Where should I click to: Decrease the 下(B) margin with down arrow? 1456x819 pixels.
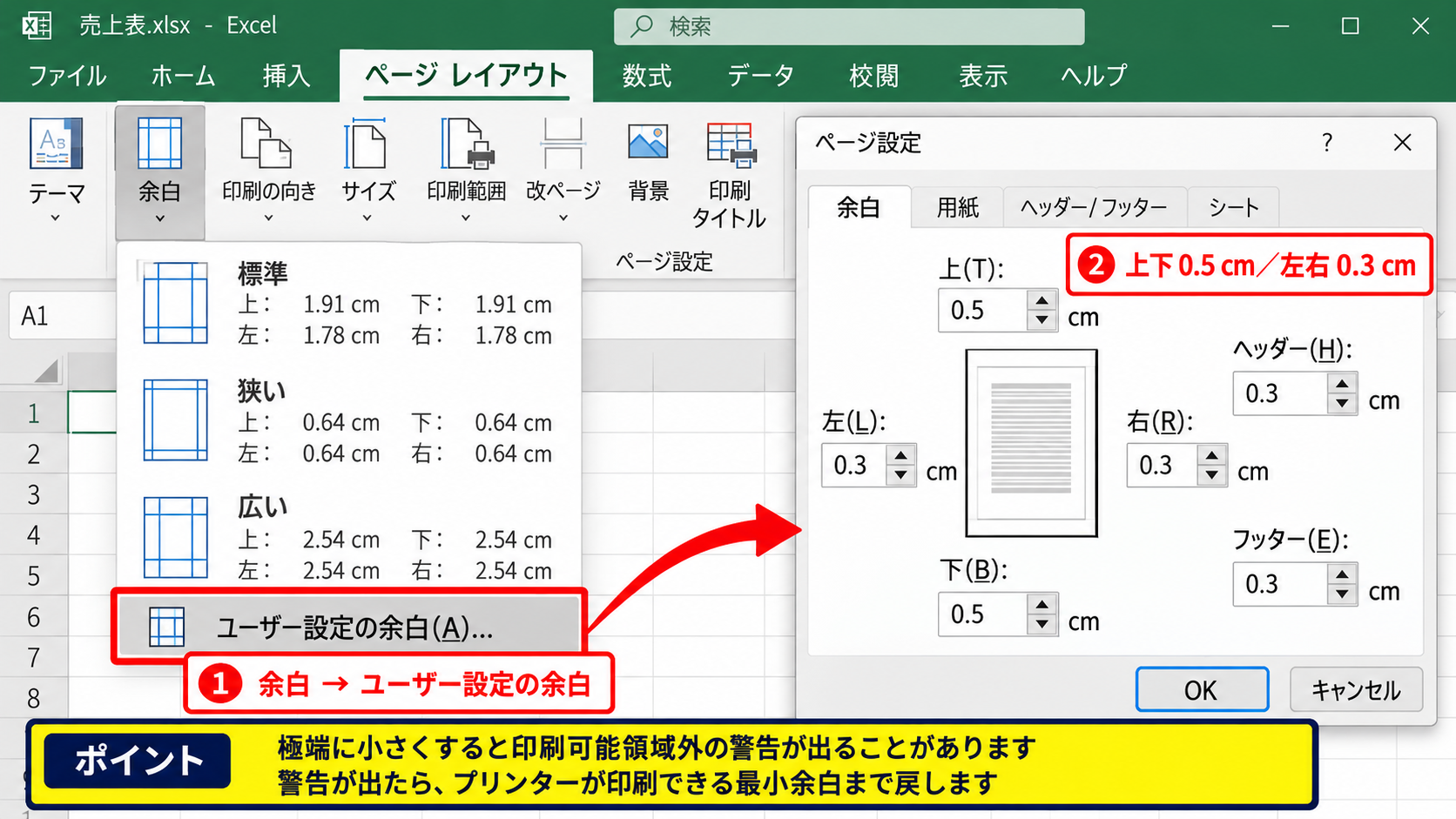(x=1041, y=624)
